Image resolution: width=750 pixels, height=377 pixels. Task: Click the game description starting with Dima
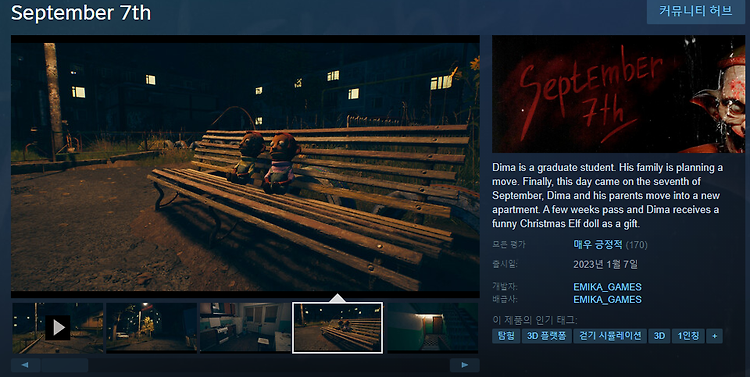(607, 195)
